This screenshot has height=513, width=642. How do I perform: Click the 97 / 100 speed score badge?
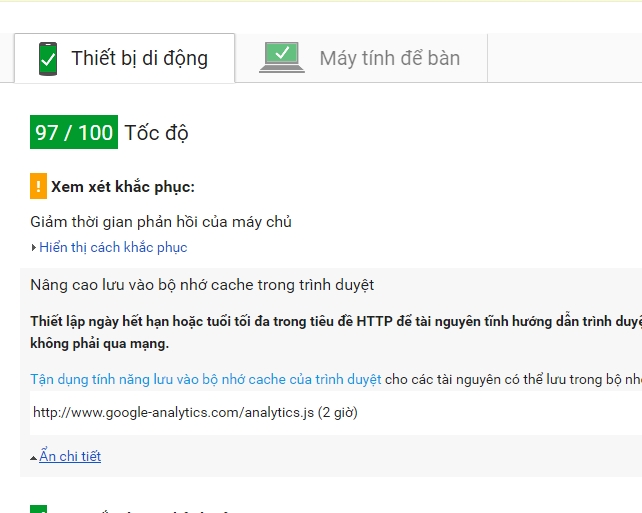[x=74, y=132]
